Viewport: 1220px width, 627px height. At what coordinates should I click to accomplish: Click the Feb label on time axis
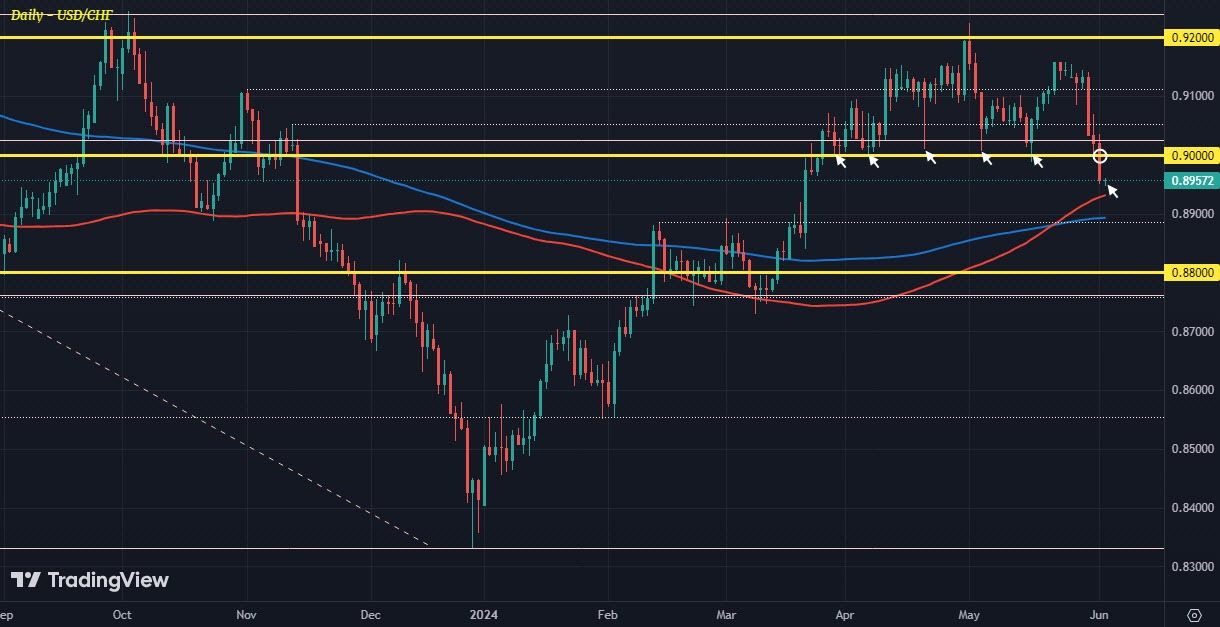click(x=605, y=613)
